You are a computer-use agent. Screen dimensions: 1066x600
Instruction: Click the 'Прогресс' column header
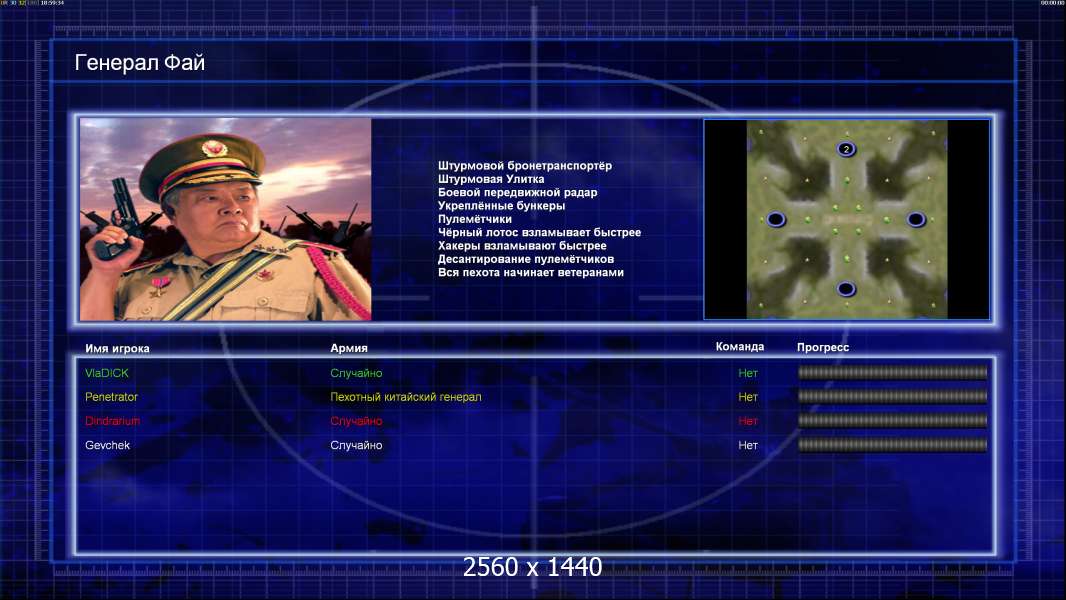[823, 347]
